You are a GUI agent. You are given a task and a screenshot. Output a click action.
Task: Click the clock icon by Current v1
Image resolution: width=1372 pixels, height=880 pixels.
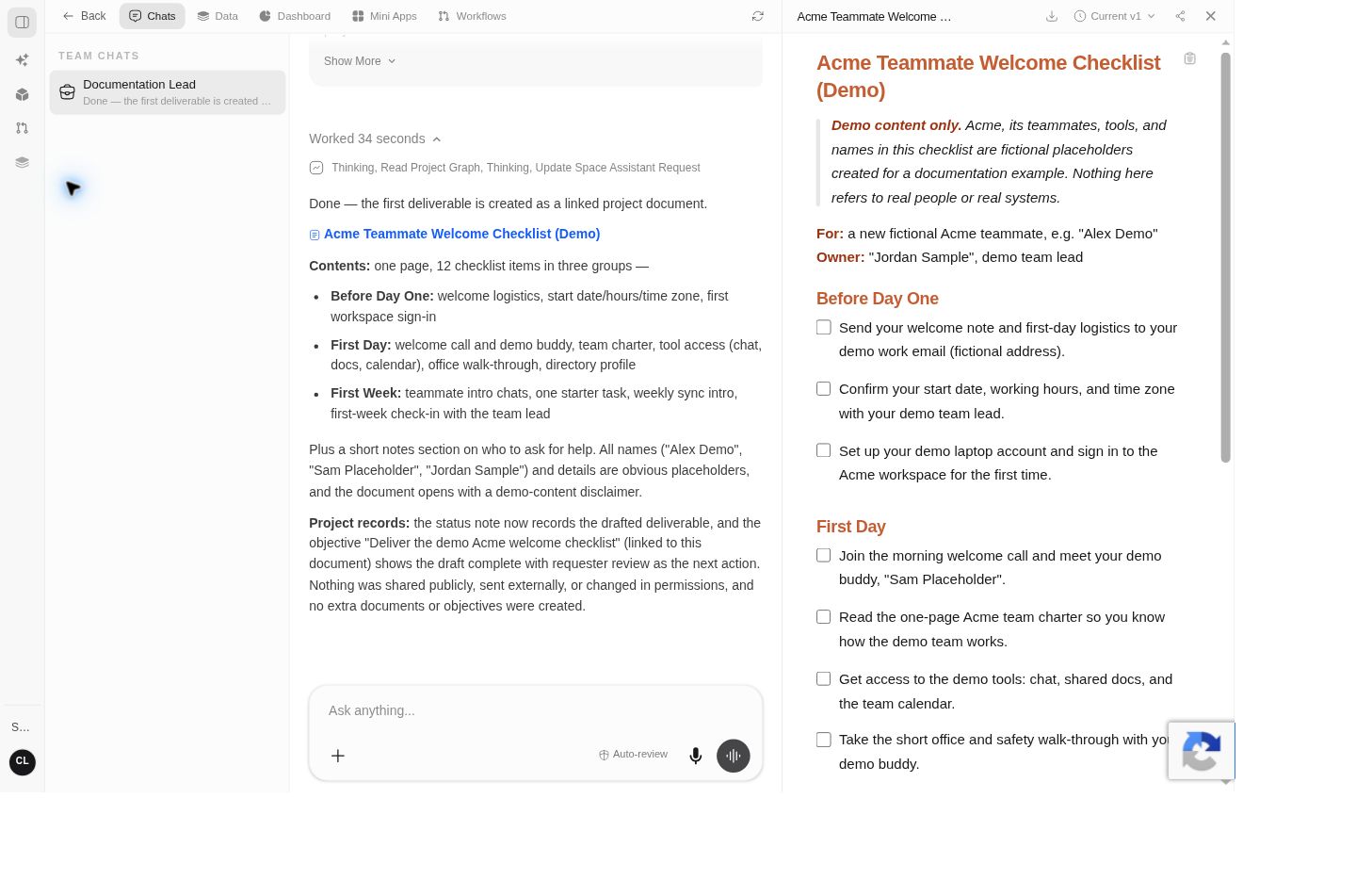point(1080,16)
